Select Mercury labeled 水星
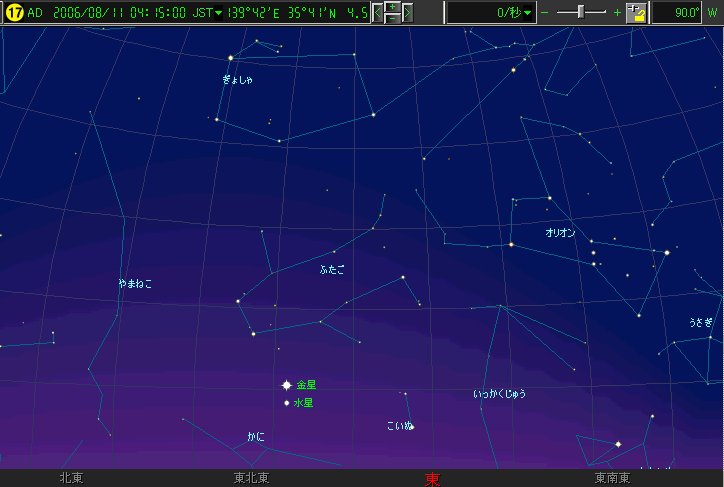724x487 pixels. [x=287, y=403]
